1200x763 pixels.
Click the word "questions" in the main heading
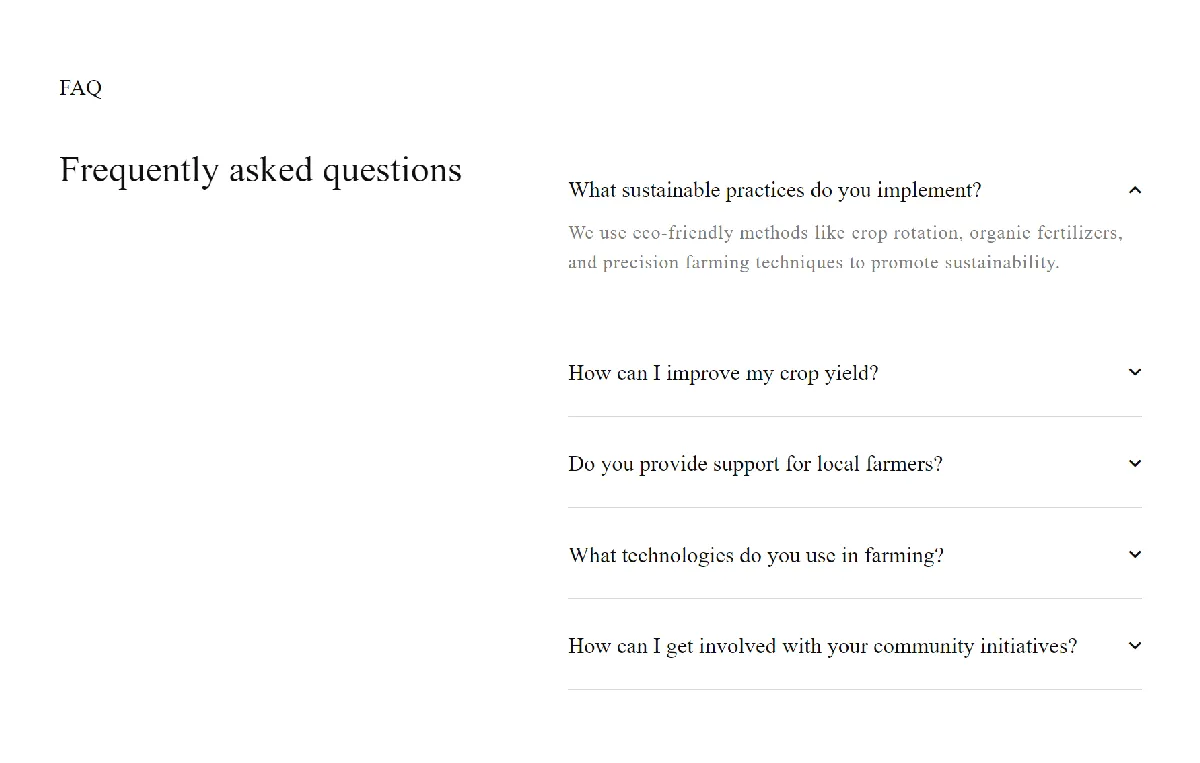click(392, 171)
